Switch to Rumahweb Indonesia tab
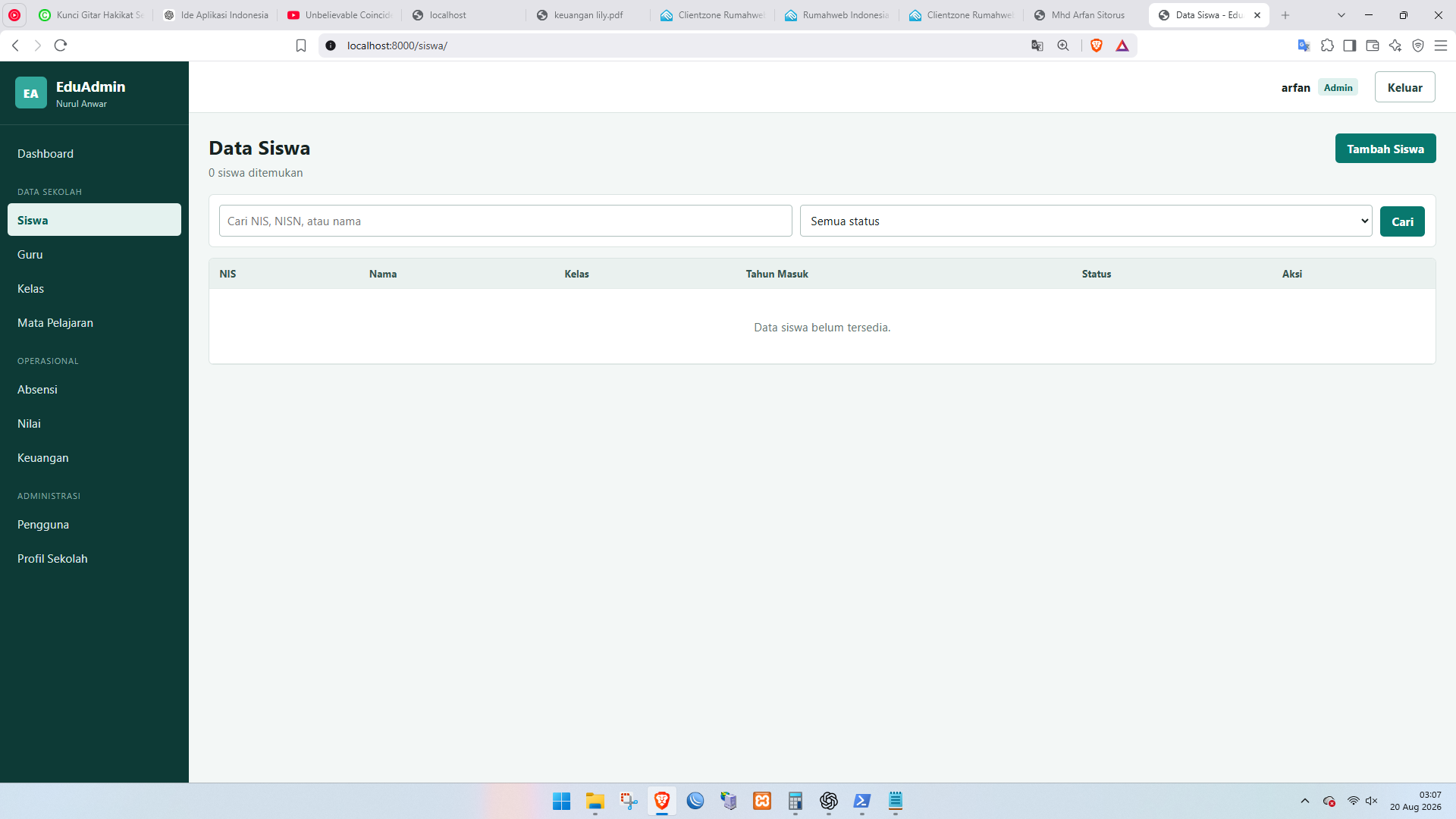The width and height of the screenshot is (1456, 819). pos(836,15)
